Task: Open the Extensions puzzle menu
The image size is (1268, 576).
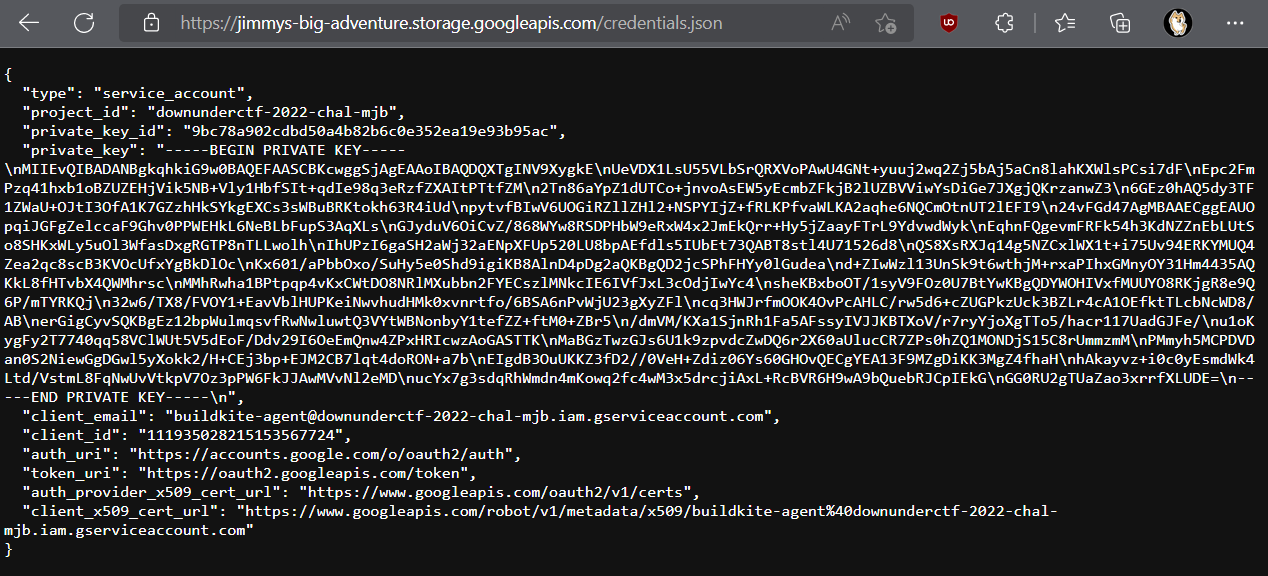Action: click(x=1005, y=22)
